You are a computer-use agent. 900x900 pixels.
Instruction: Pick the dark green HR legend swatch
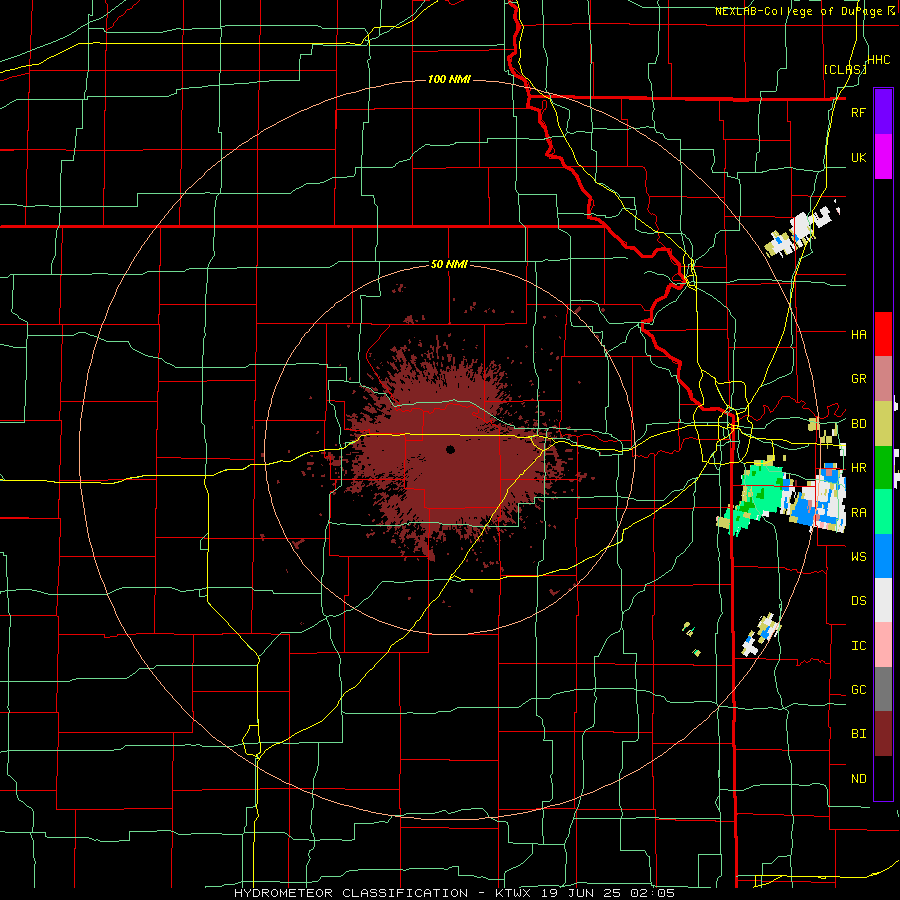[883, 467]
